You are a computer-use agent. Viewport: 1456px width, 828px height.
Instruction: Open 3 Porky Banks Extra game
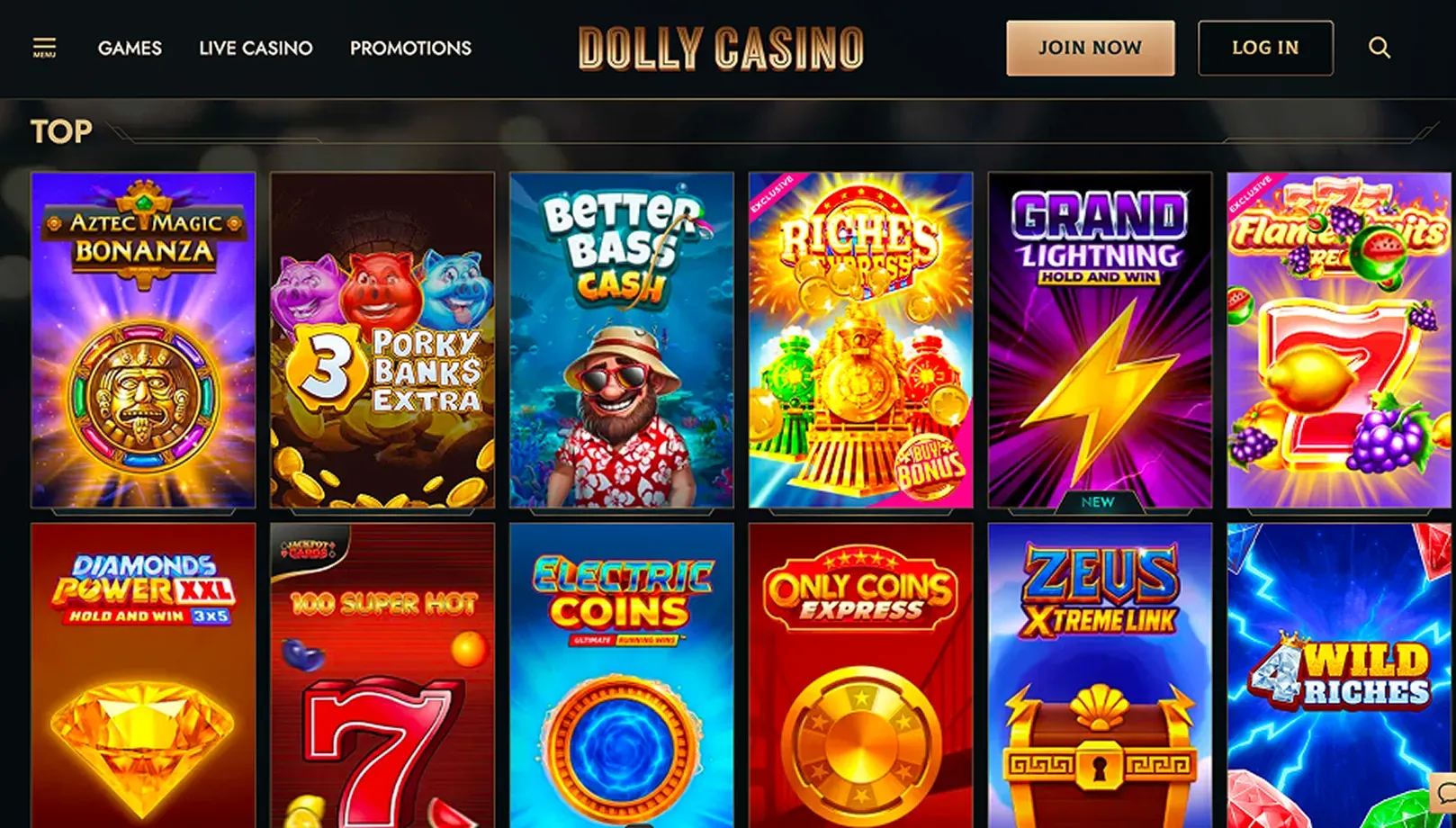[x=382, y=340]
